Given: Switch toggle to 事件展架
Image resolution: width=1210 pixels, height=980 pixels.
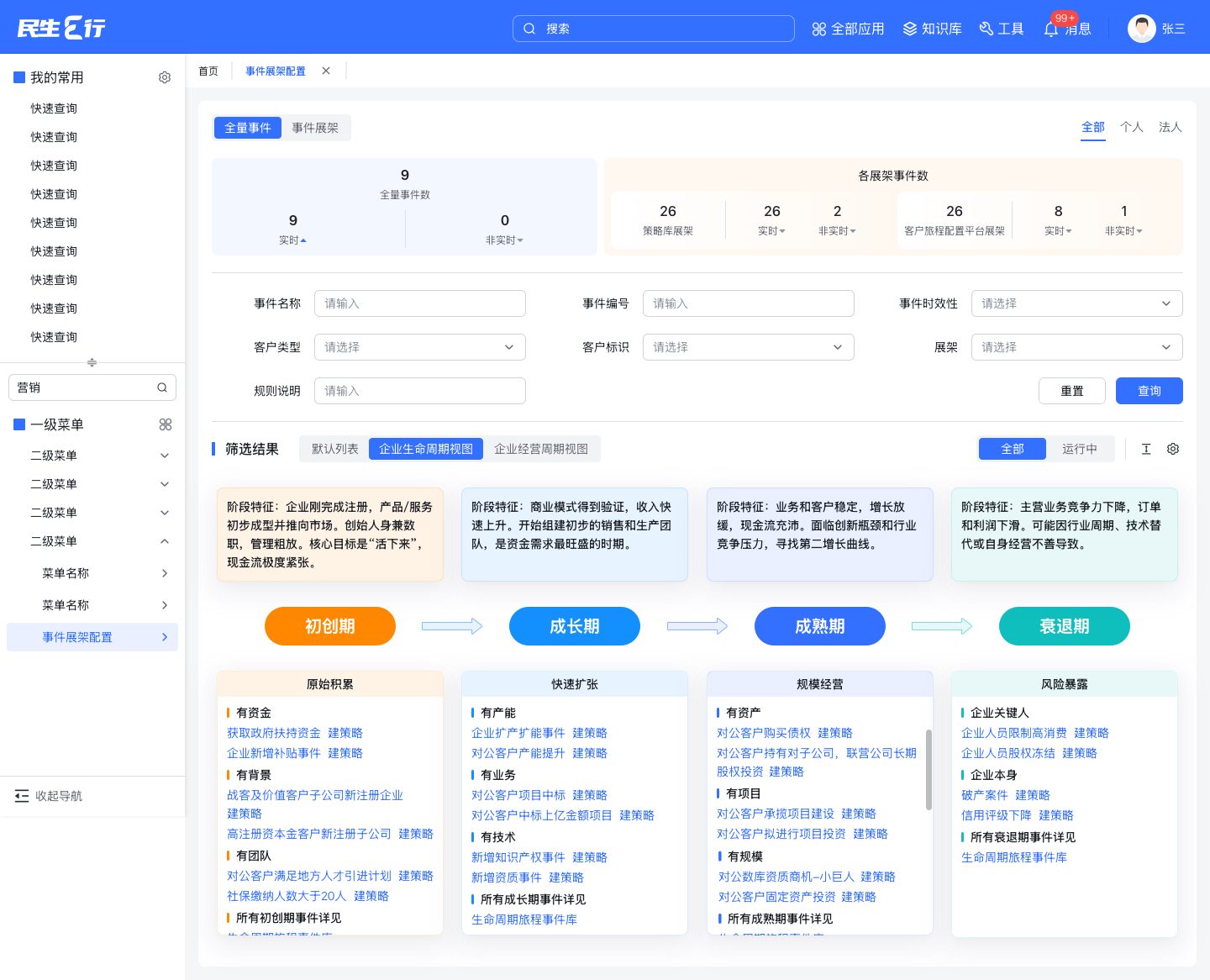Looking at the screenshot, I should coord(315,128).
